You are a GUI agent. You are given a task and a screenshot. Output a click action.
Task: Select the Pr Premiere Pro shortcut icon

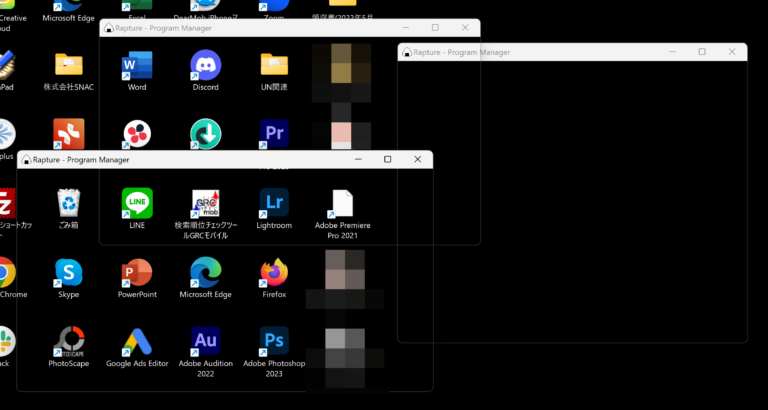[274, 134]
